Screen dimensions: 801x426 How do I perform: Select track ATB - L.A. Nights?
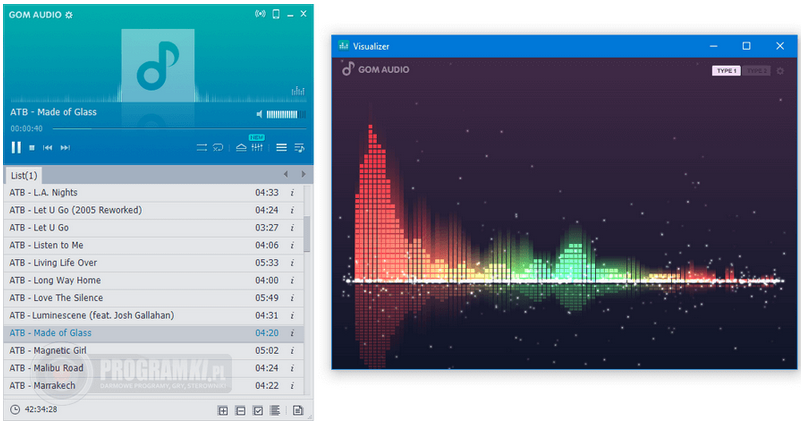[x=153, y=193]
